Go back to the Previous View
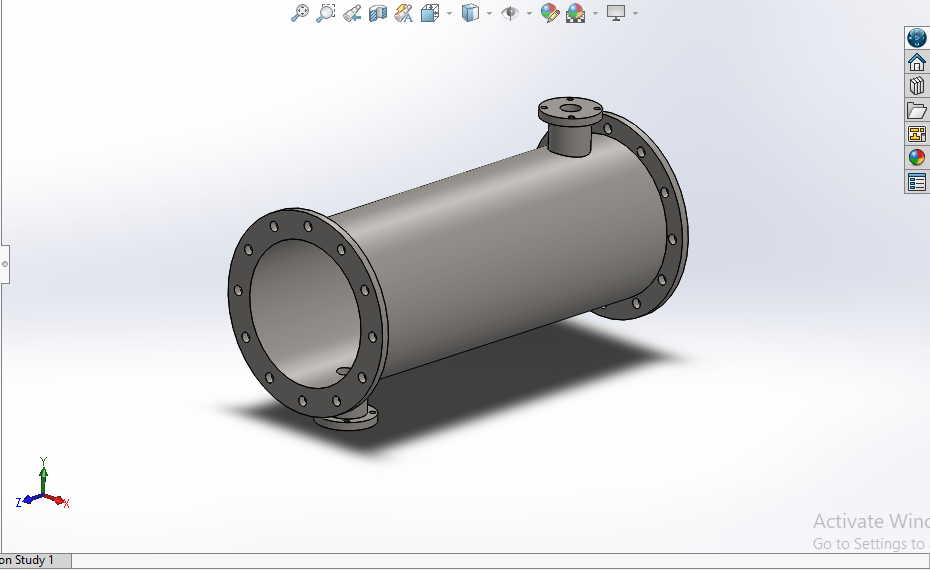The height and width of the screenshot is (570, 930). pos(352,13)
